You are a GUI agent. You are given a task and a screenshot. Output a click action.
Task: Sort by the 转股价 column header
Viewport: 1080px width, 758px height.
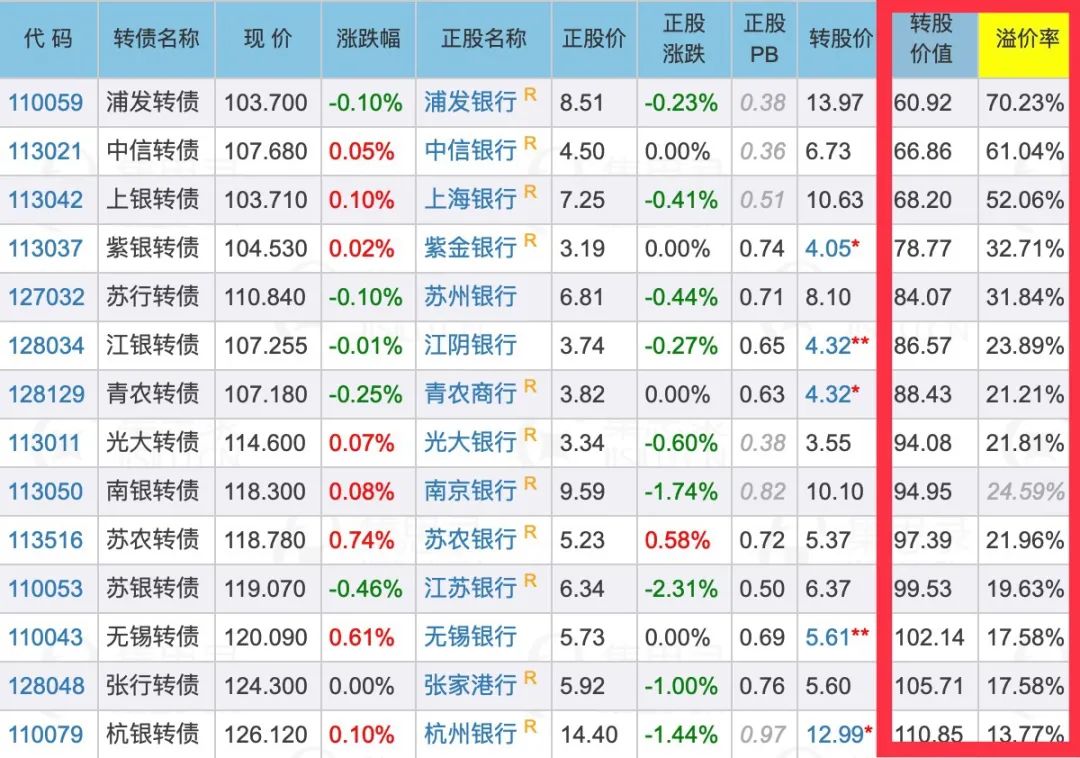tap(840, 39)
